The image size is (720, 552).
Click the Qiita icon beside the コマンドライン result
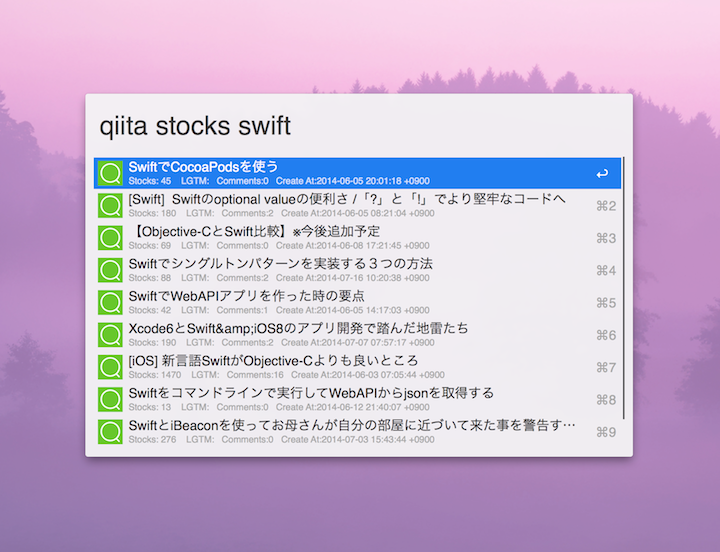coord(110,399)
